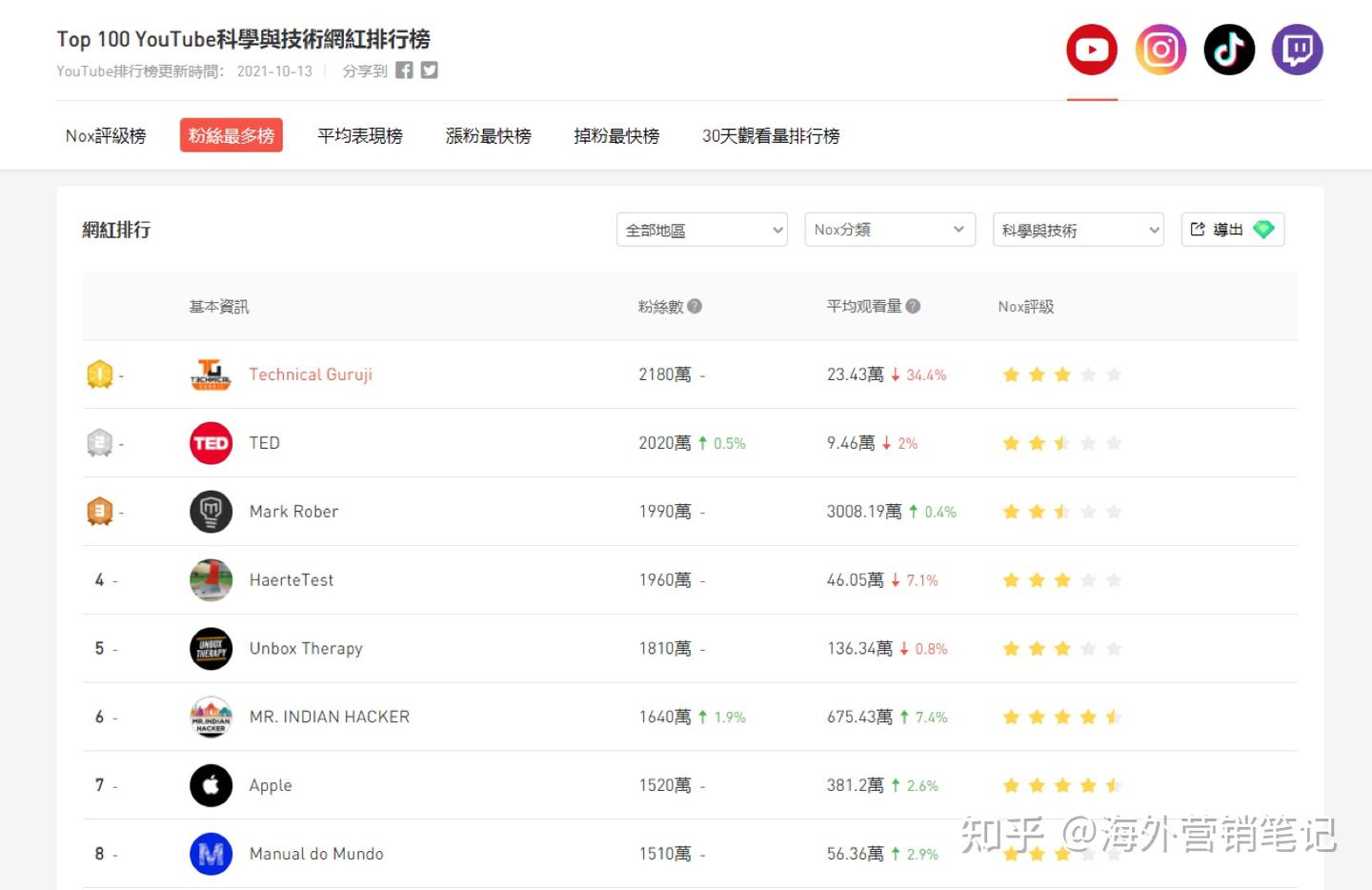Open the MR. INDIAN HACKER name link
This screenshot has width=1372, height=890.
[x=330, y=717]
